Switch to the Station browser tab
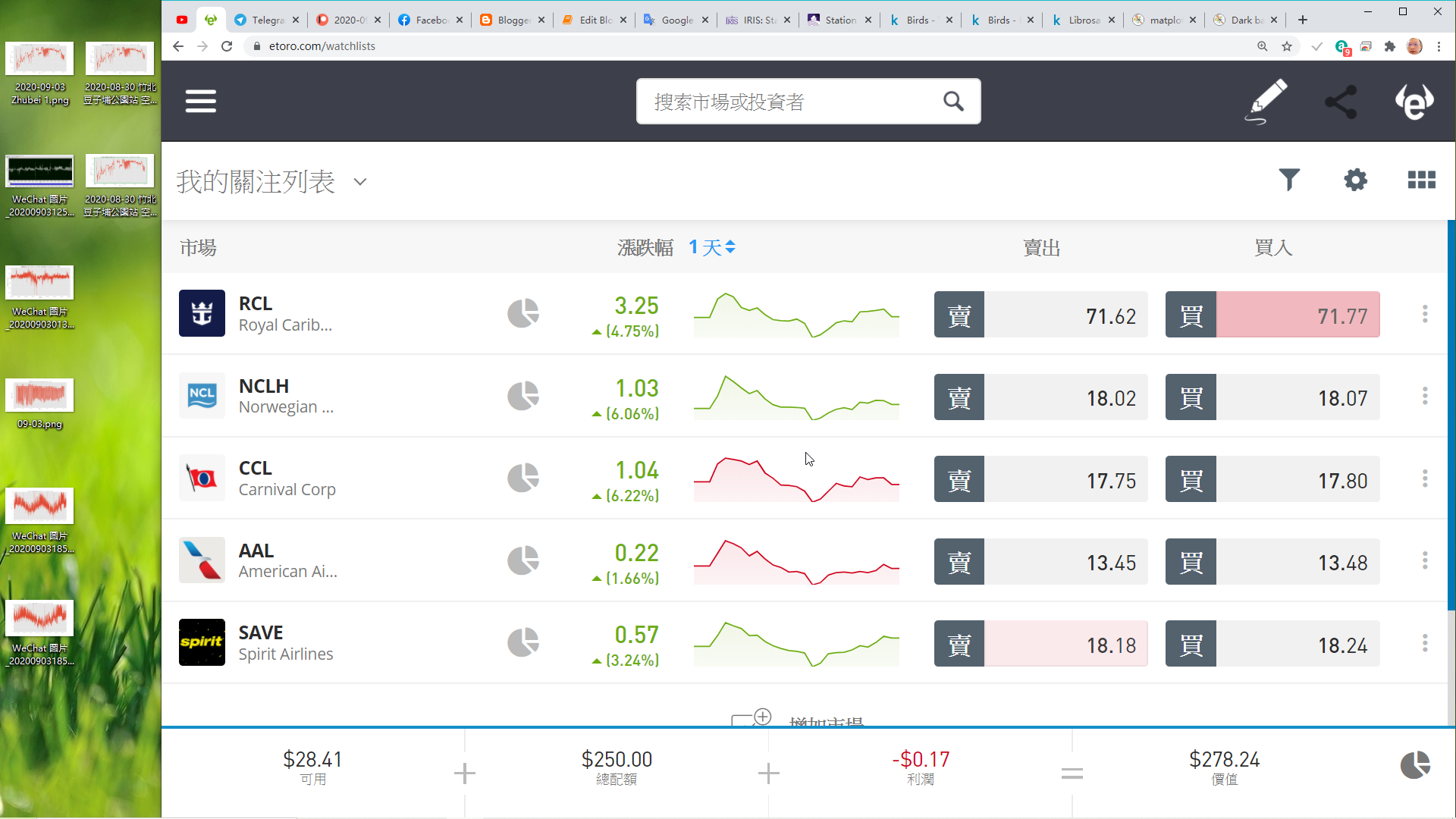Viewport: 1456px width, 819px height. 840,20
